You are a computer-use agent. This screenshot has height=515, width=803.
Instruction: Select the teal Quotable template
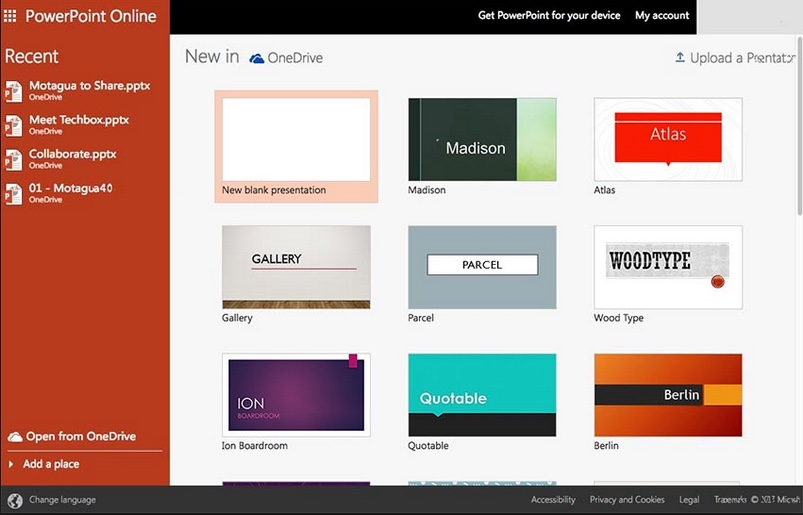click(482, 395)
